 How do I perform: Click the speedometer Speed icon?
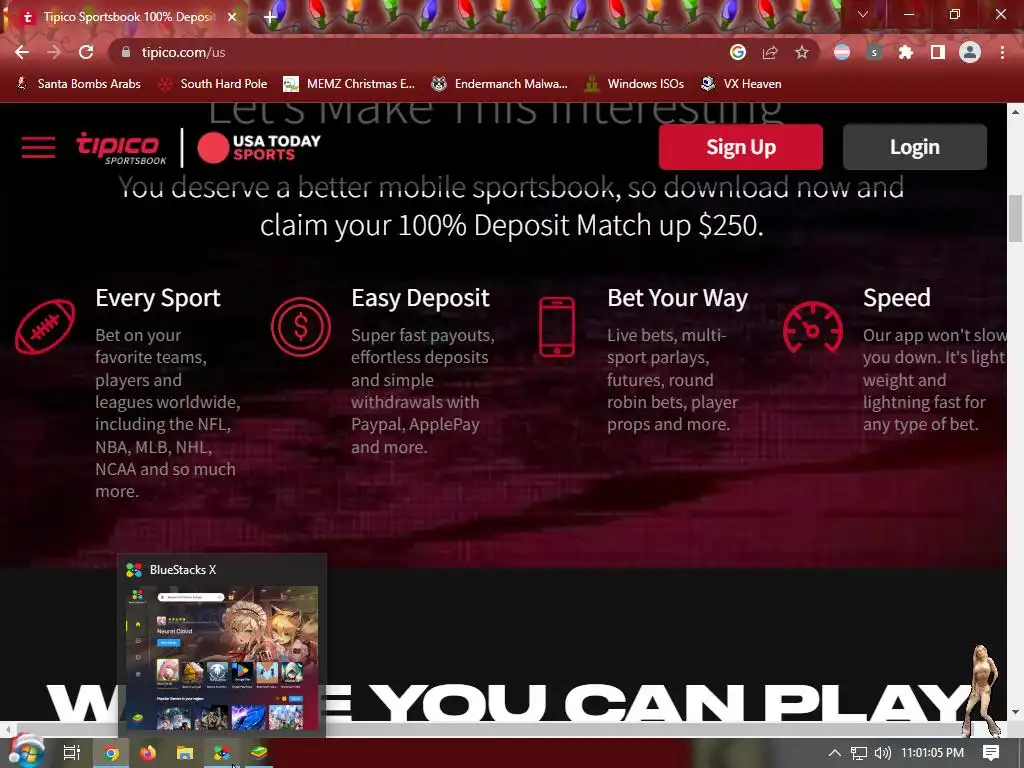tap(812, 327)
